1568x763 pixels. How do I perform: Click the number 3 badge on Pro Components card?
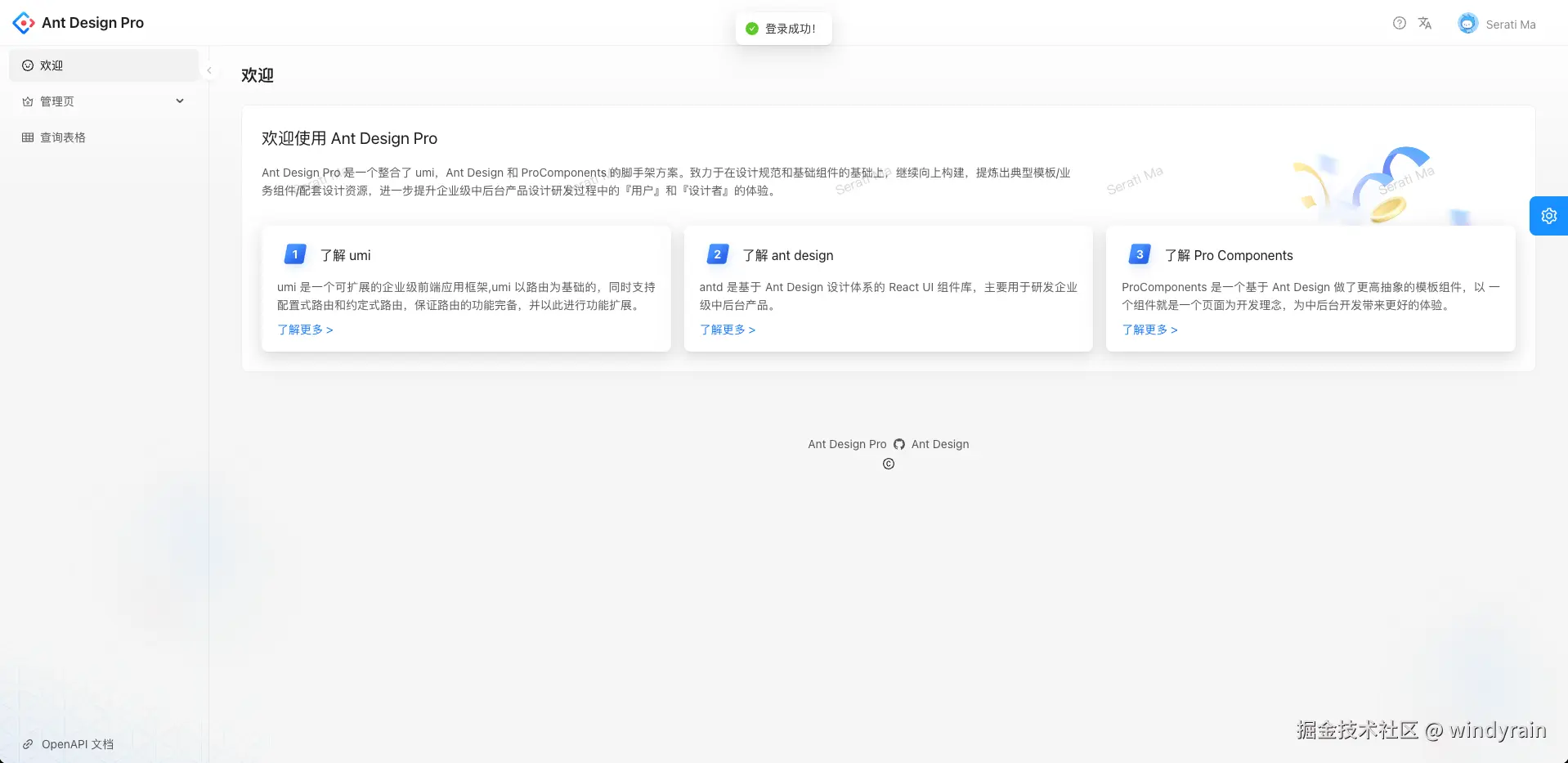point(1140,254)
